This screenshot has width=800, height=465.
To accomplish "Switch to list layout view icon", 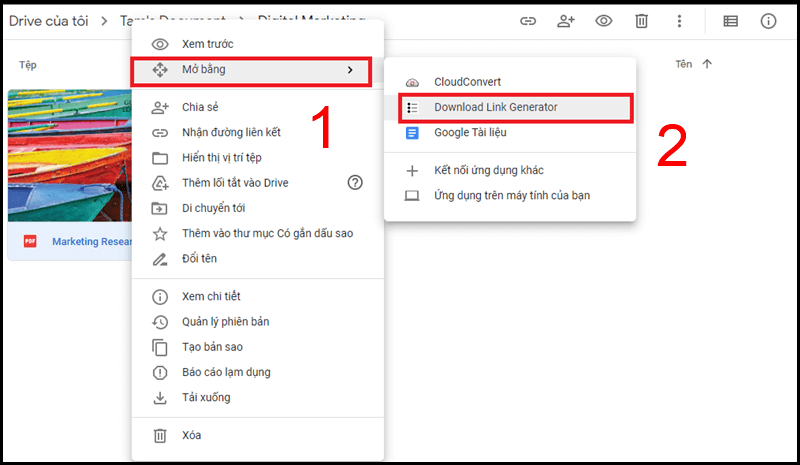I will click(731, 21).
